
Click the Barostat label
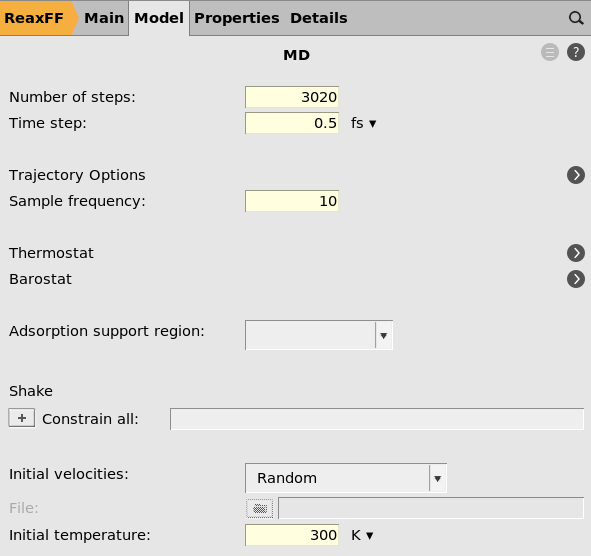click(x=40, y=279)
